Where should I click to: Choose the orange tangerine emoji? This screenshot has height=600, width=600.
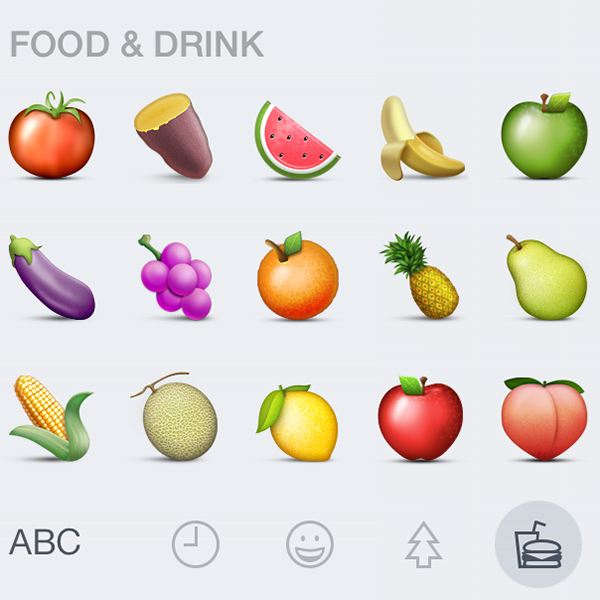[298, 276]
